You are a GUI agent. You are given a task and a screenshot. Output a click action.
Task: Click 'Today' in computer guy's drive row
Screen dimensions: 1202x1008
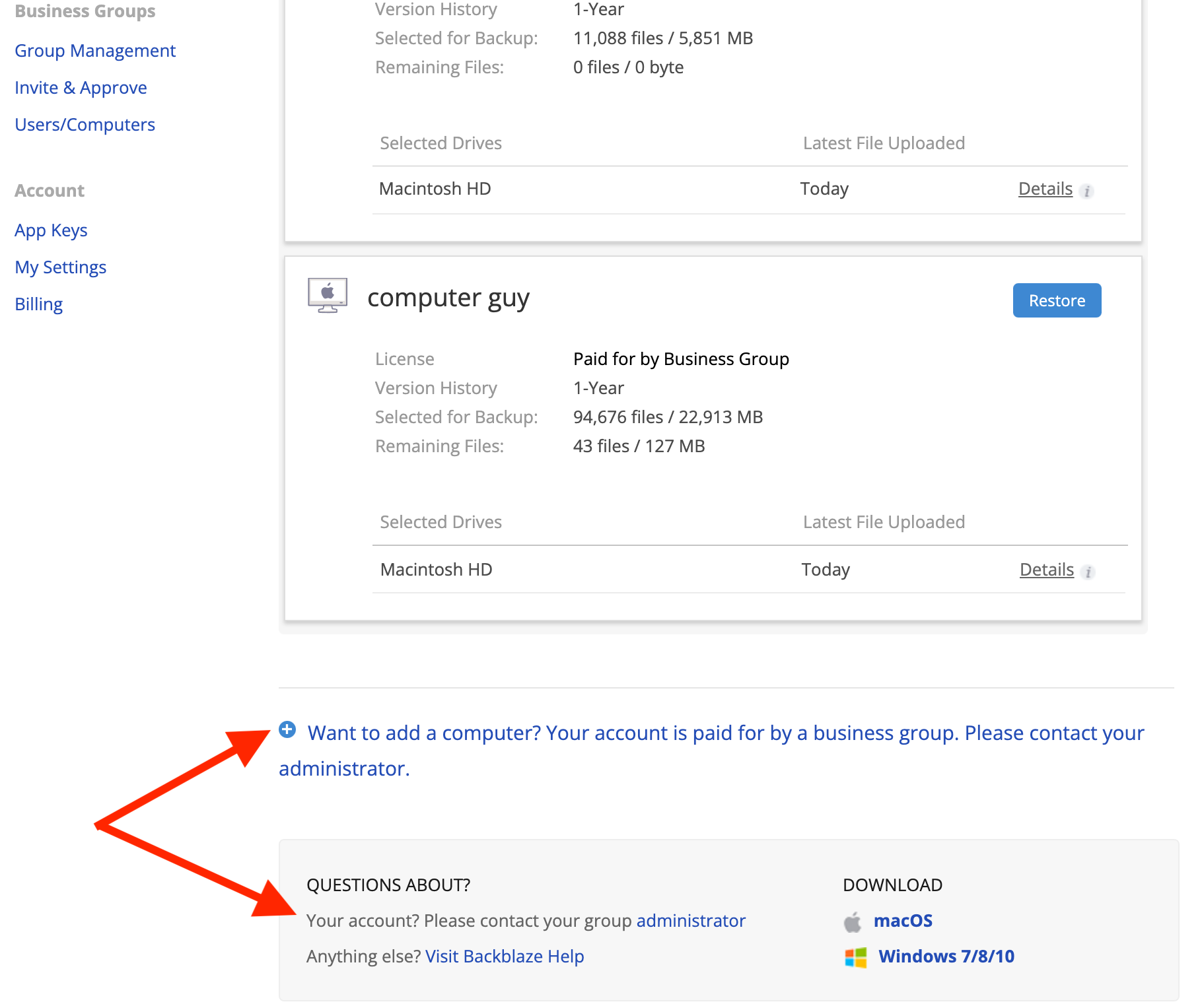tap(826, 569)
